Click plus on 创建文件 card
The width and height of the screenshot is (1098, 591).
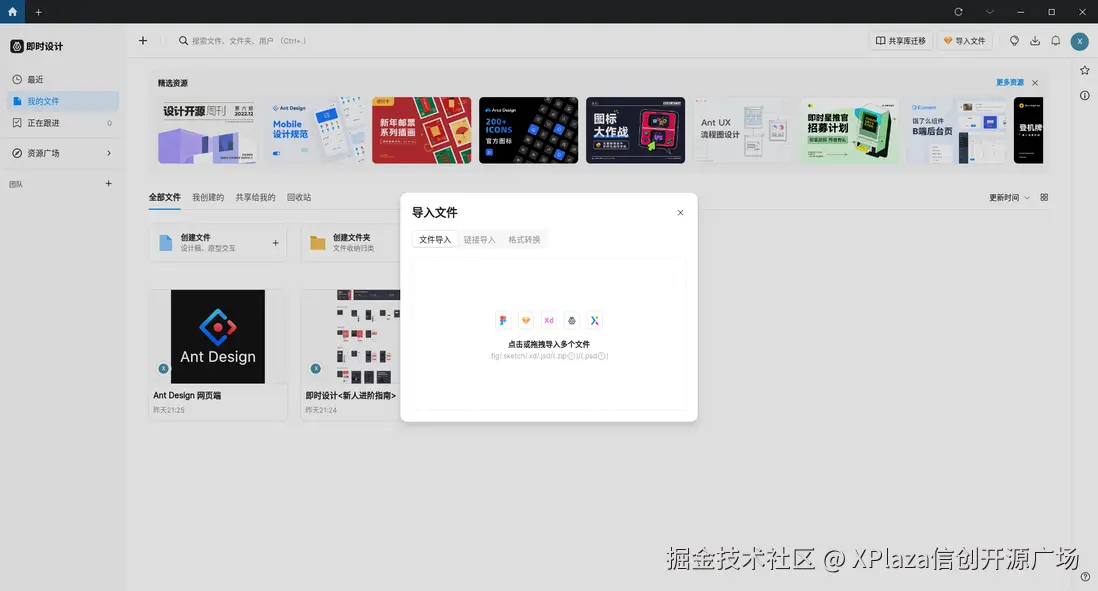click(275, 243)
